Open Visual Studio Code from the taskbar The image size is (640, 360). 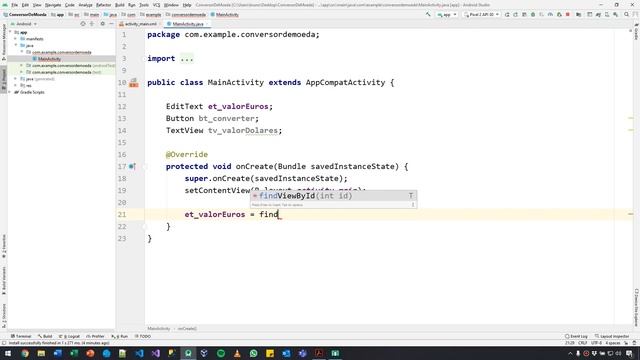[x=139, y=353]
